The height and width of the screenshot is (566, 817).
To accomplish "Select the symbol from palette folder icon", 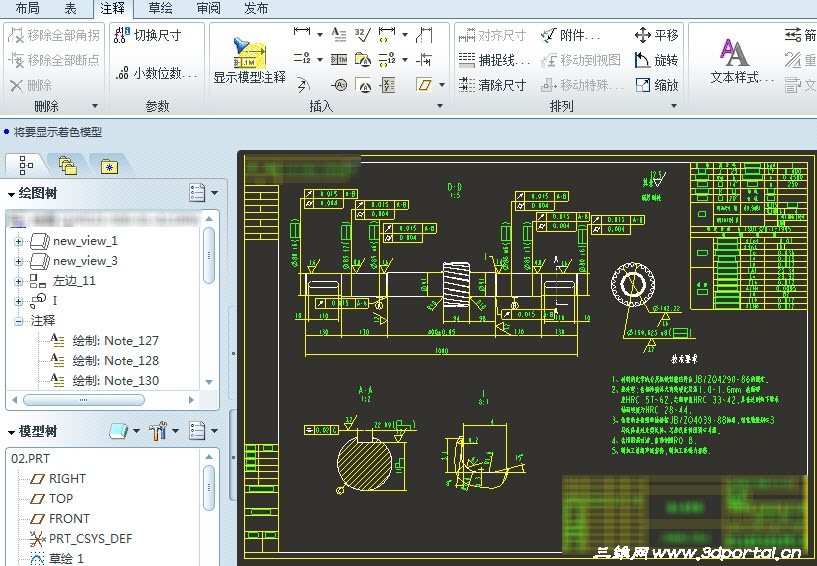I will tap(363, 59).
